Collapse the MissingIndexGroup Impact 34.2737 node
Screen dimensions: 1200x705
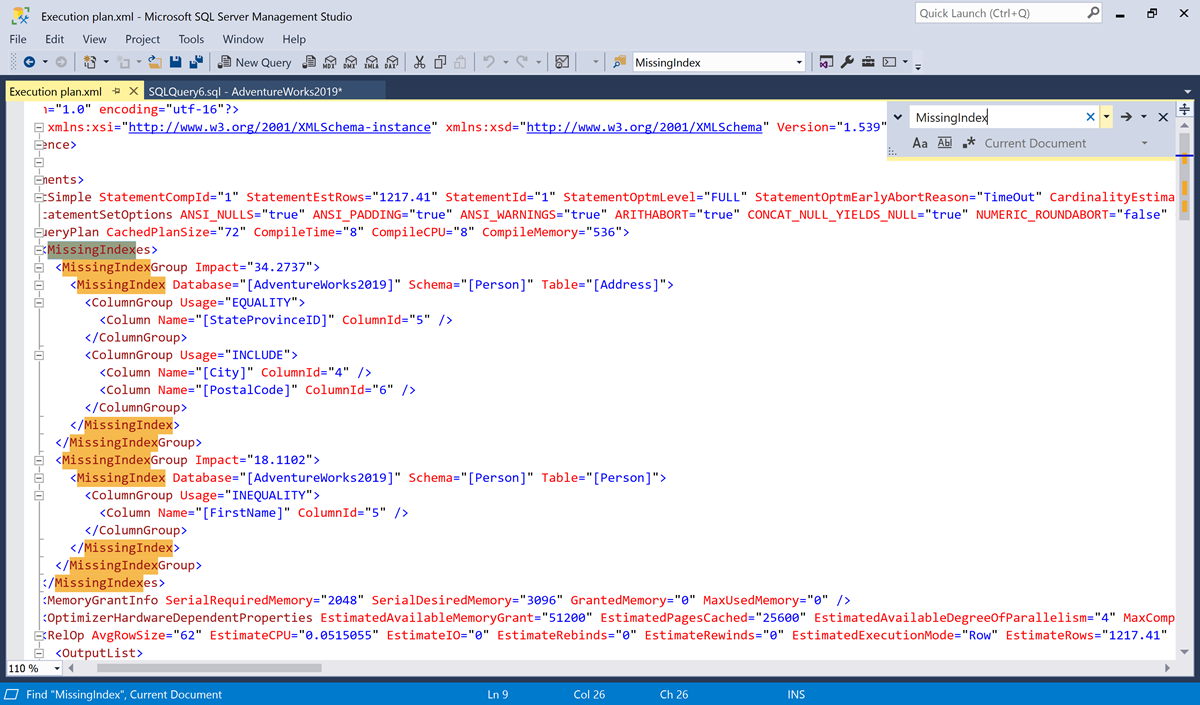[38, 267]
